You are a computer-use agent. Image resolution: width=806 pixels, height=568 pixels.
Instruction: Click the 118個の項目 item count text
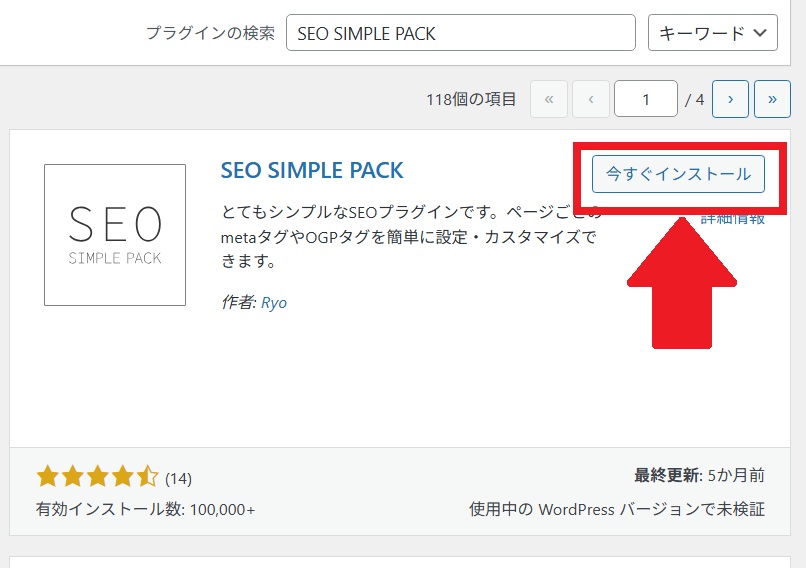(471, 99)
